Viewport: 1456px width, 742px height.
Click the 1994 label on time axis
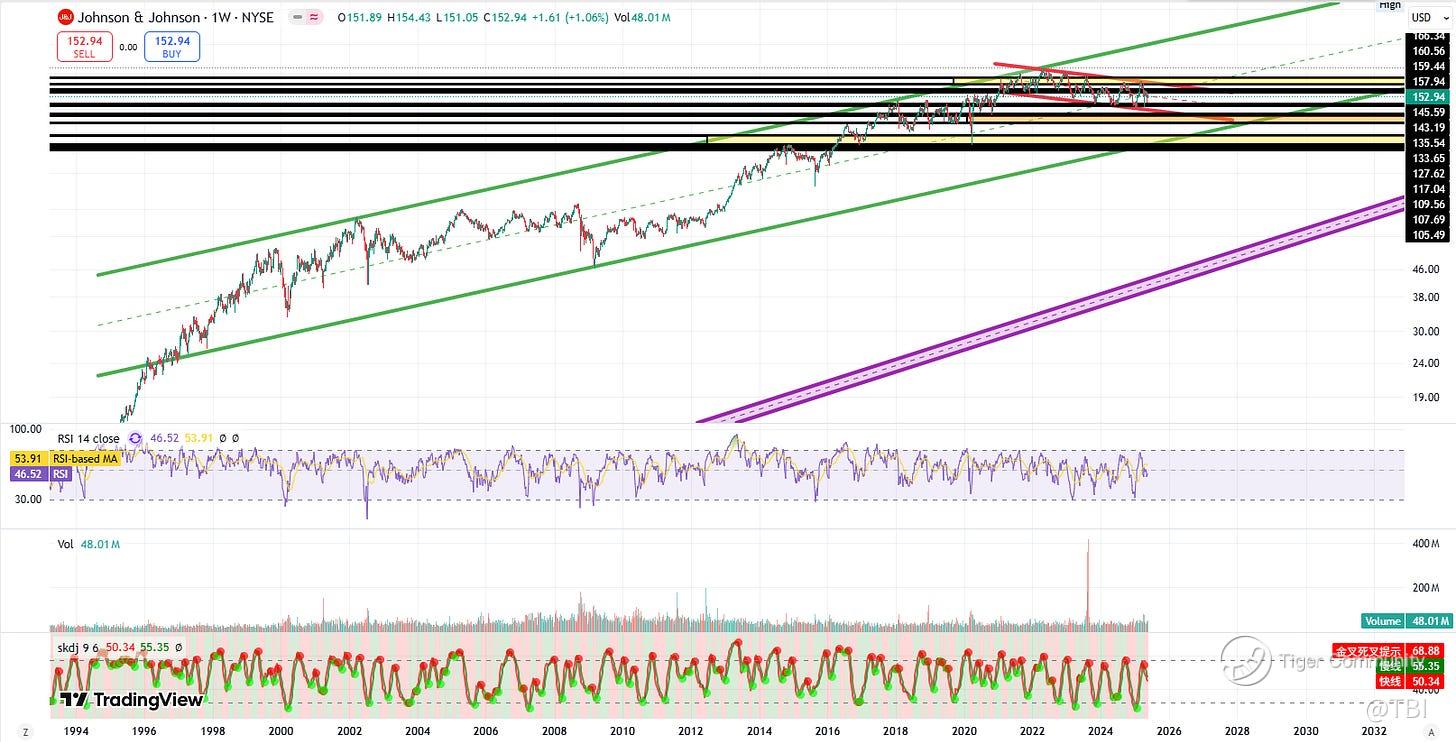coord(77,732)
